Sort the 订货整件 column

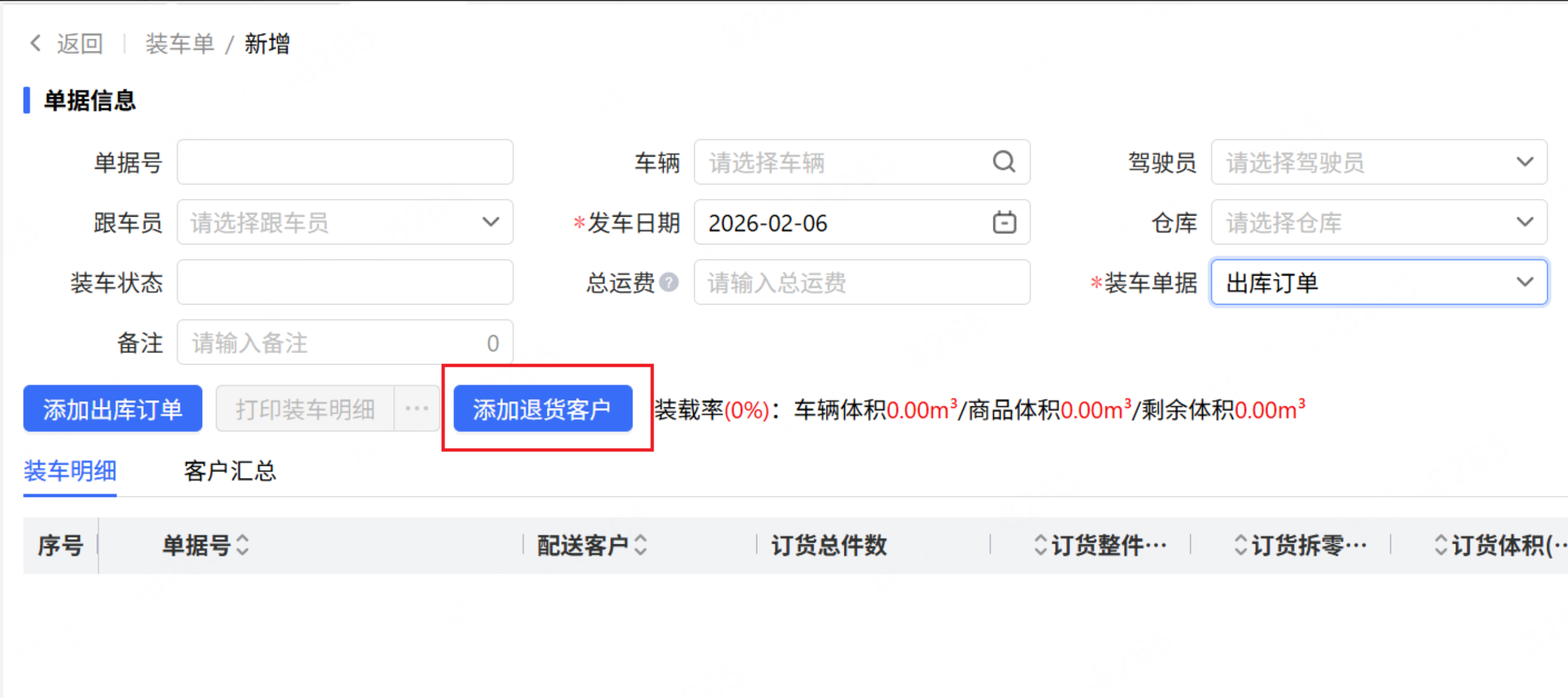tap(1040, 545)
